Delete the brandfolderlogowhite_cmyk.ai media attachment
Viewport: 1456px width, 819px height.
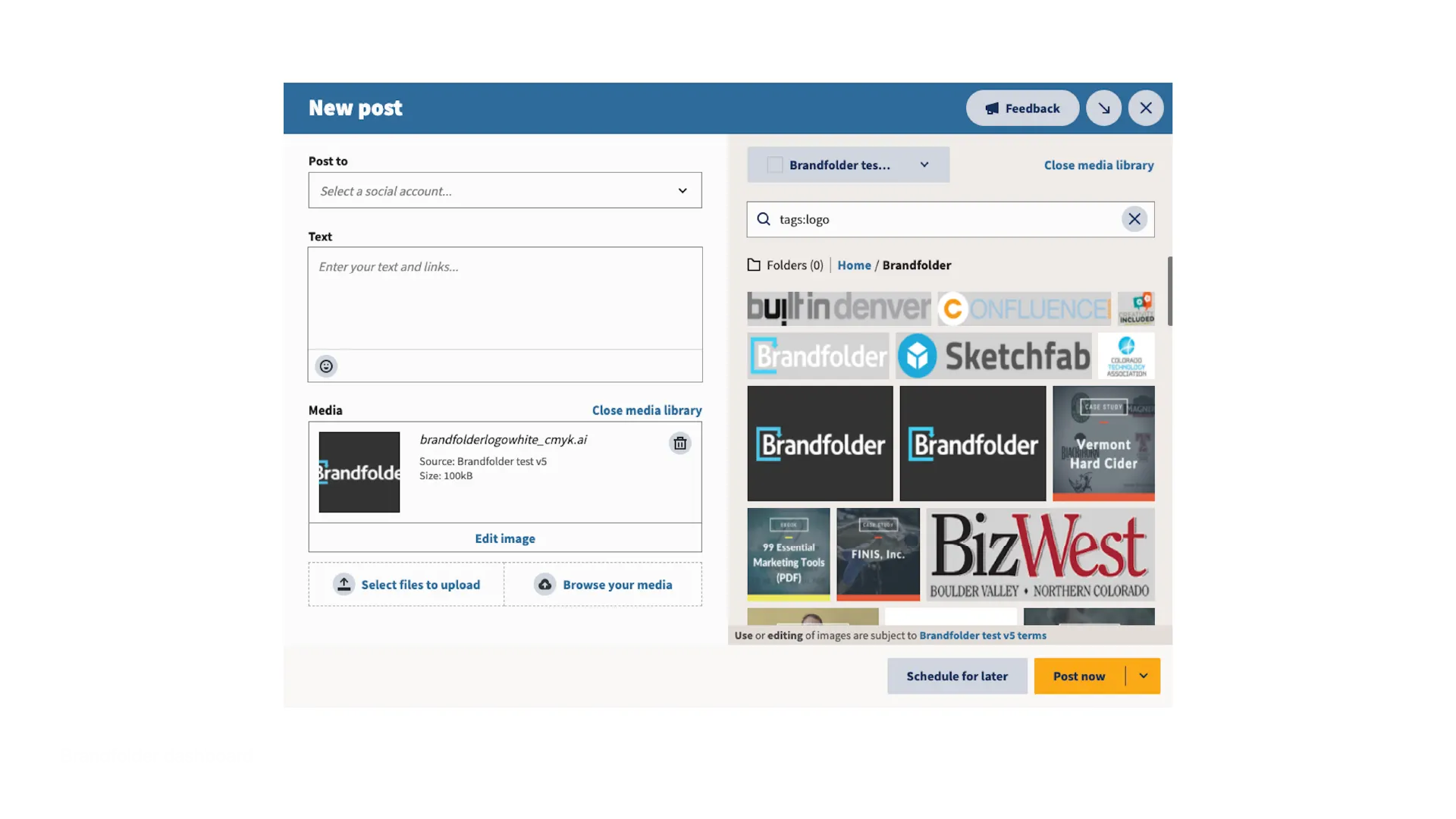[x=680, y=444]
